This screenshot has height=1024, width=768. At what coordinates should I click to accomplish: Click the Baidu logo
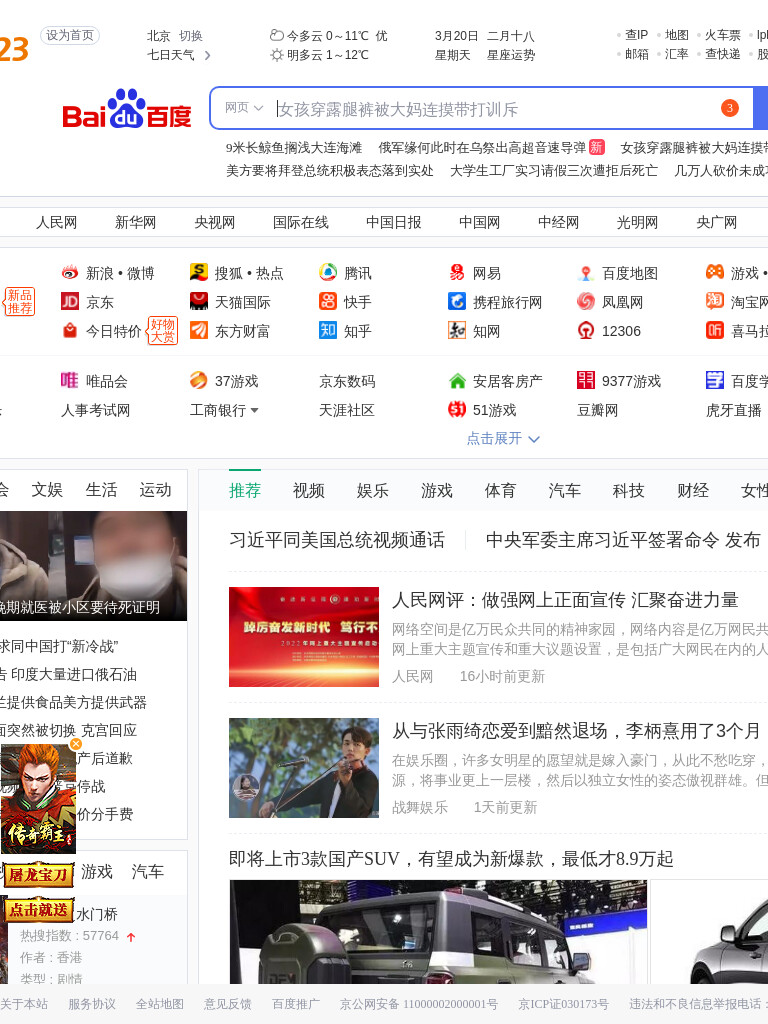point(127,109)
